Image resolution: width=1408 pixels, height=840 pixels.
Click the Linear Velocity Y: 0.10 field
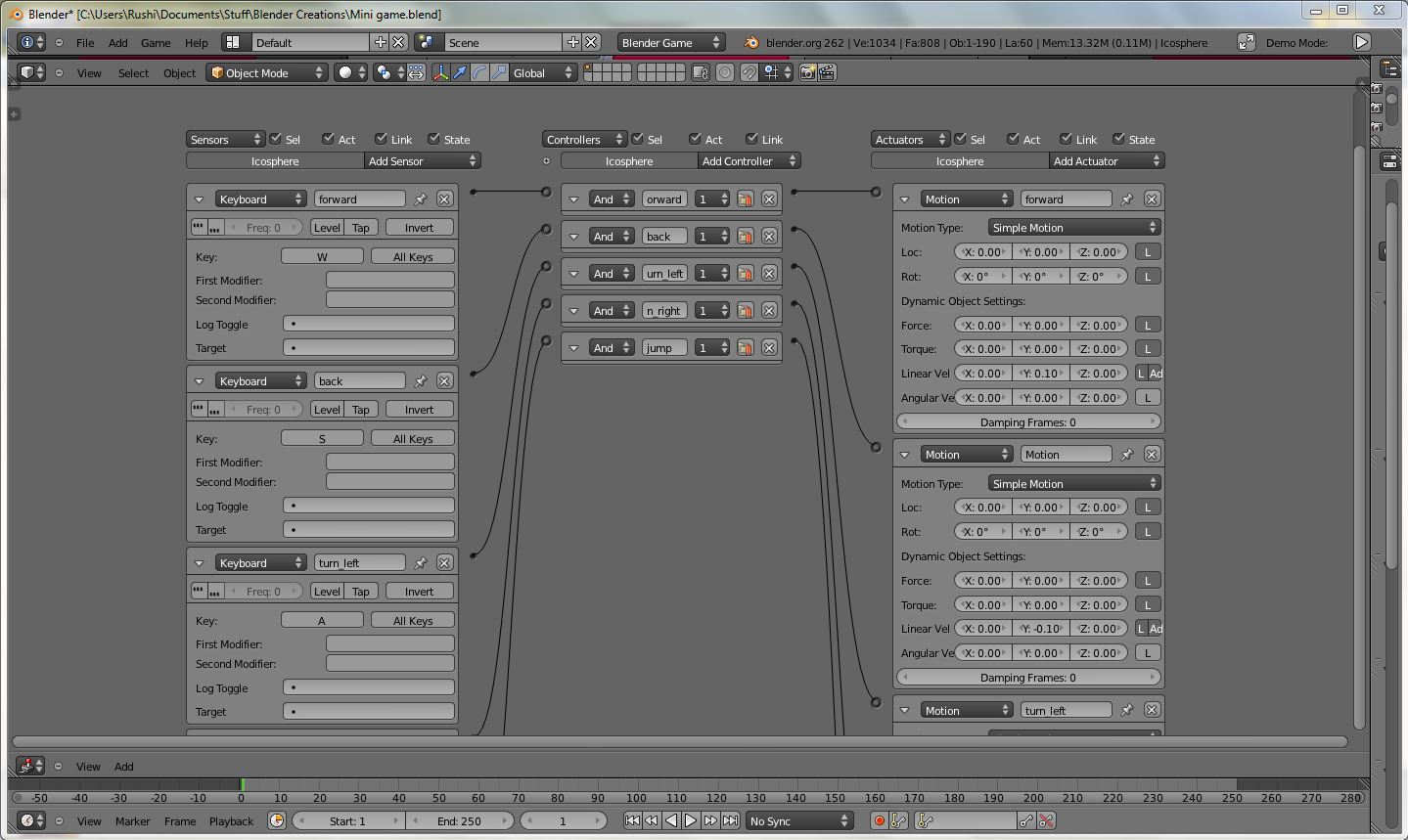click(x=1041, y=373)
